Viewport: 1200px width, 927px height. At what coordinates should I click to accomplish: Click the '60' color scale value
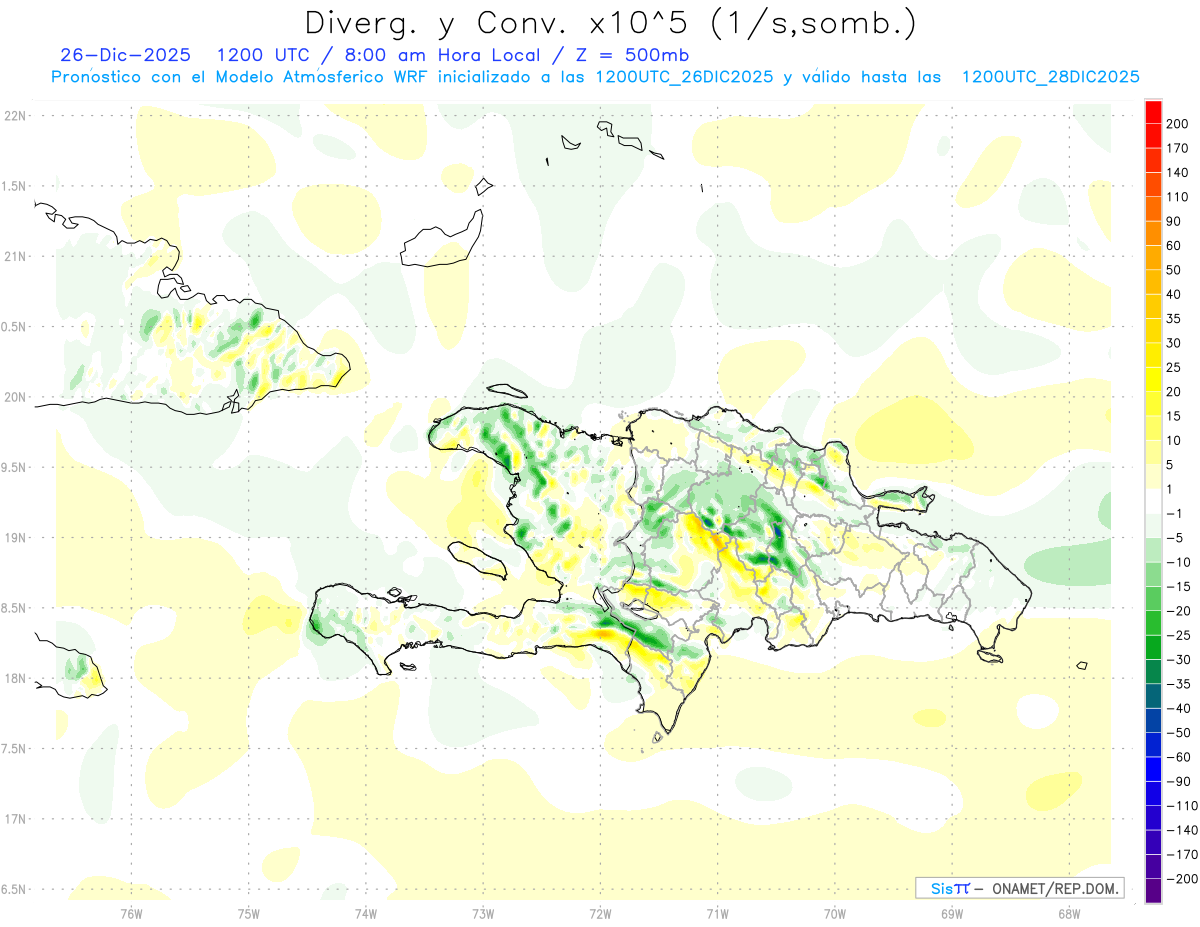pos(1174,246)
